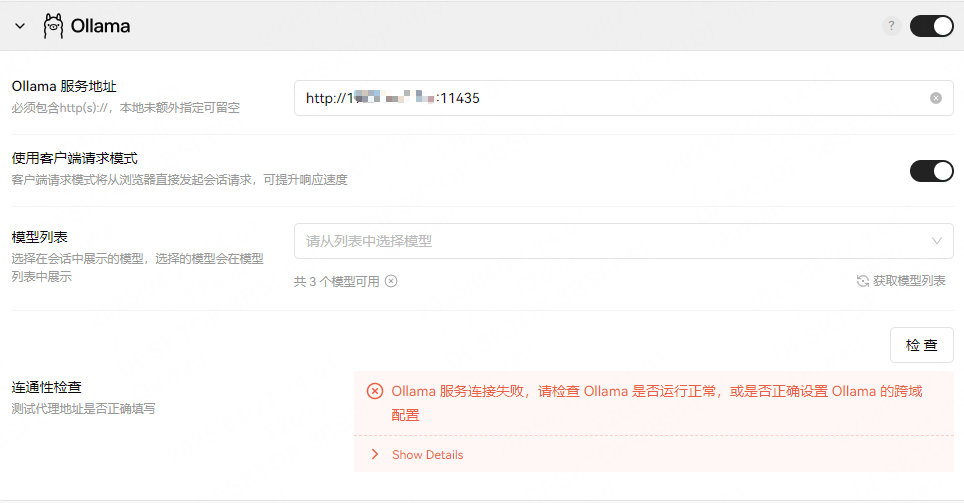Open the Ollama help question mark

click(891, 26)
